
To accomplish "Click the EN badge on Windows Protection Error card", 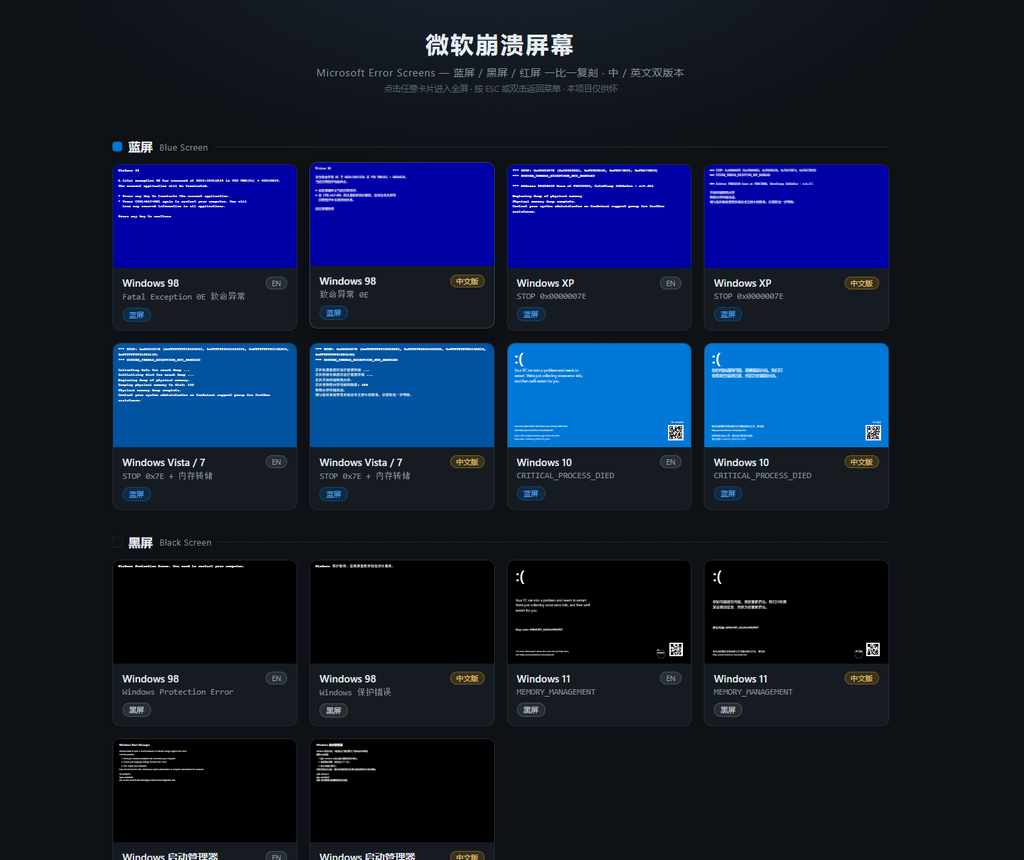I will pyautogui.click(x=276, y=678).
